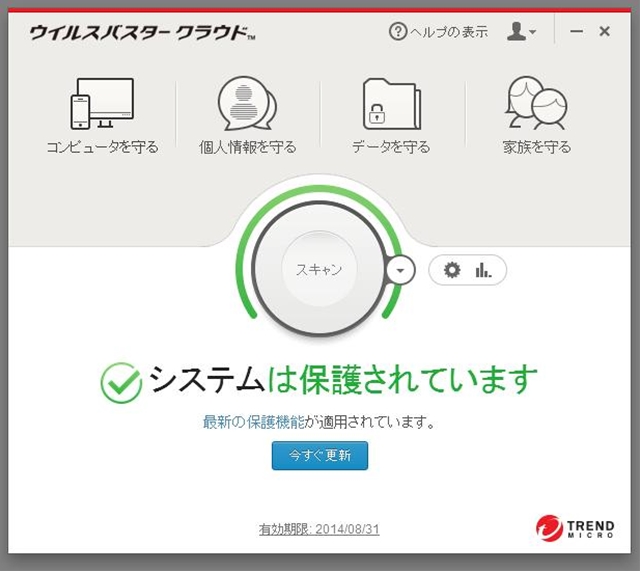Click the 個人情報を守る label
This screenshot has width=640, height=571.
click(x=248, y=147)
